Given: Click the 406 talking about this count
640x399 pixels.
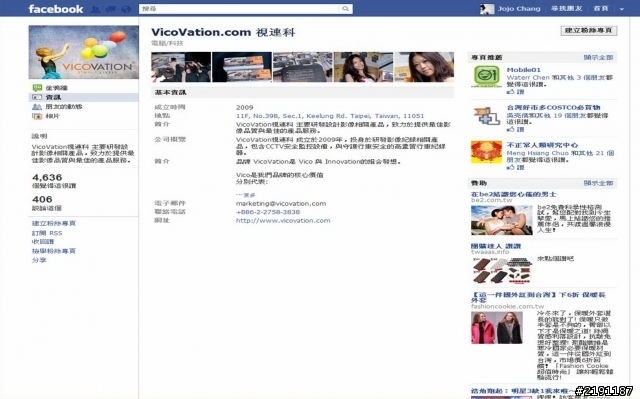Looking at the screenshot, I should point(42,200).
